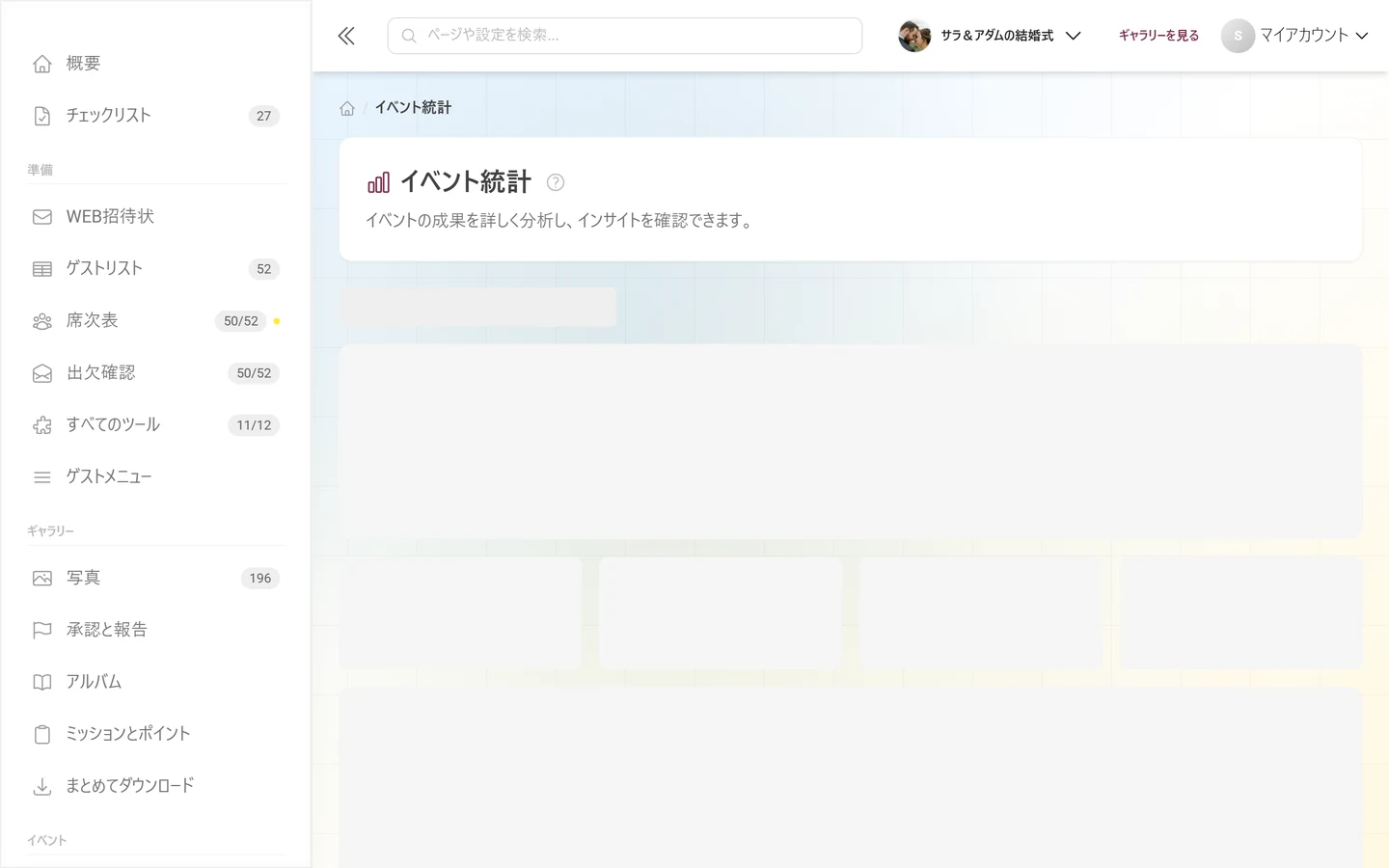Click the table icon for ゲストリスト
The image size is (1389, 868).
coord(42,269)
